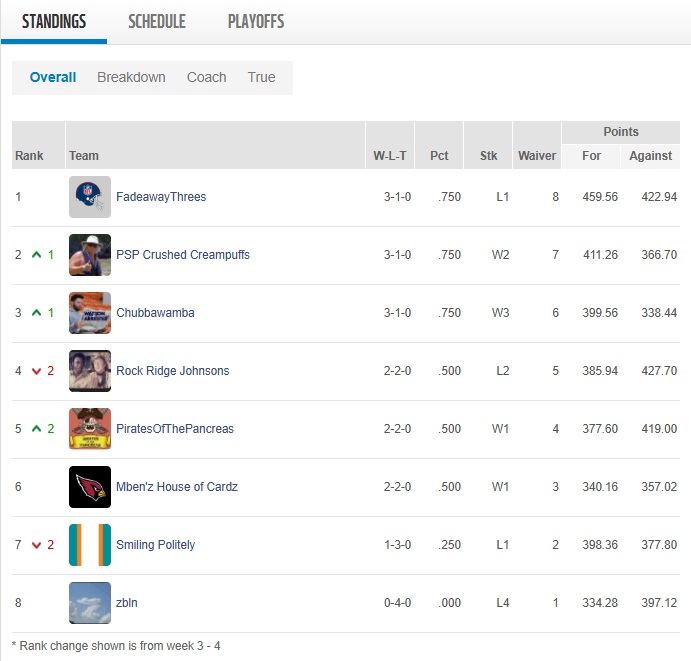Viewport: 691px width, 661px height.
Task: Click the Waiver column header
Action: coord(537,156)
